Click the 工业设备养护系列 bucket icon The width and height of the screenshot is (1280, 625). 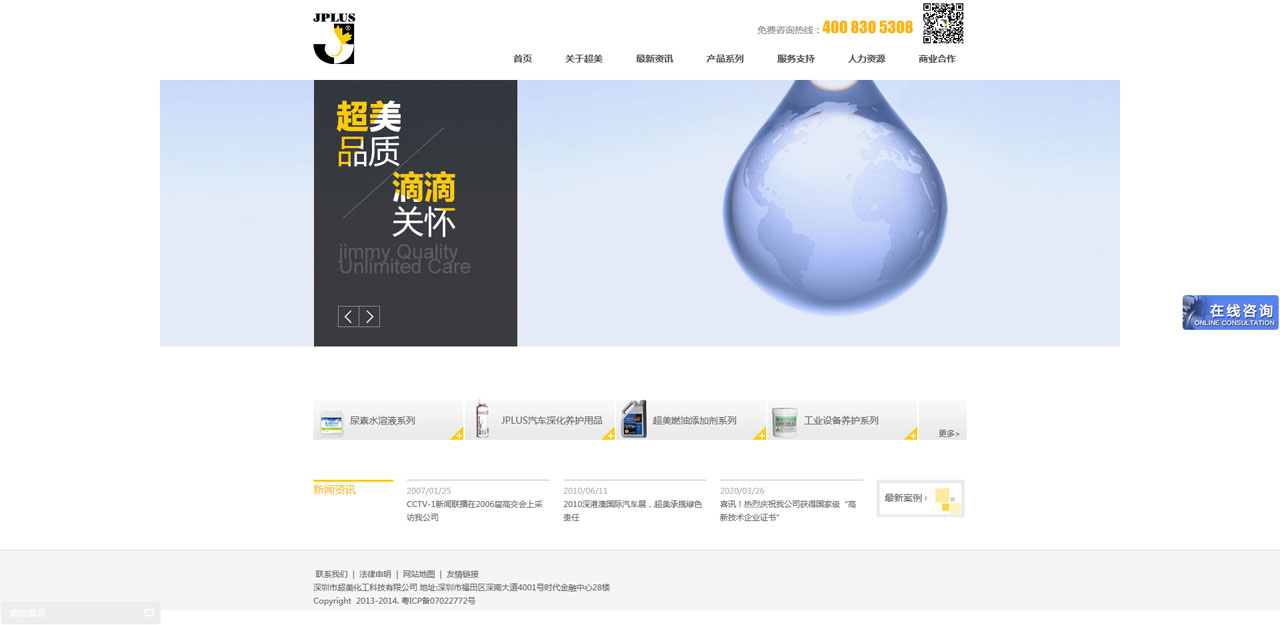click(785, 422)
